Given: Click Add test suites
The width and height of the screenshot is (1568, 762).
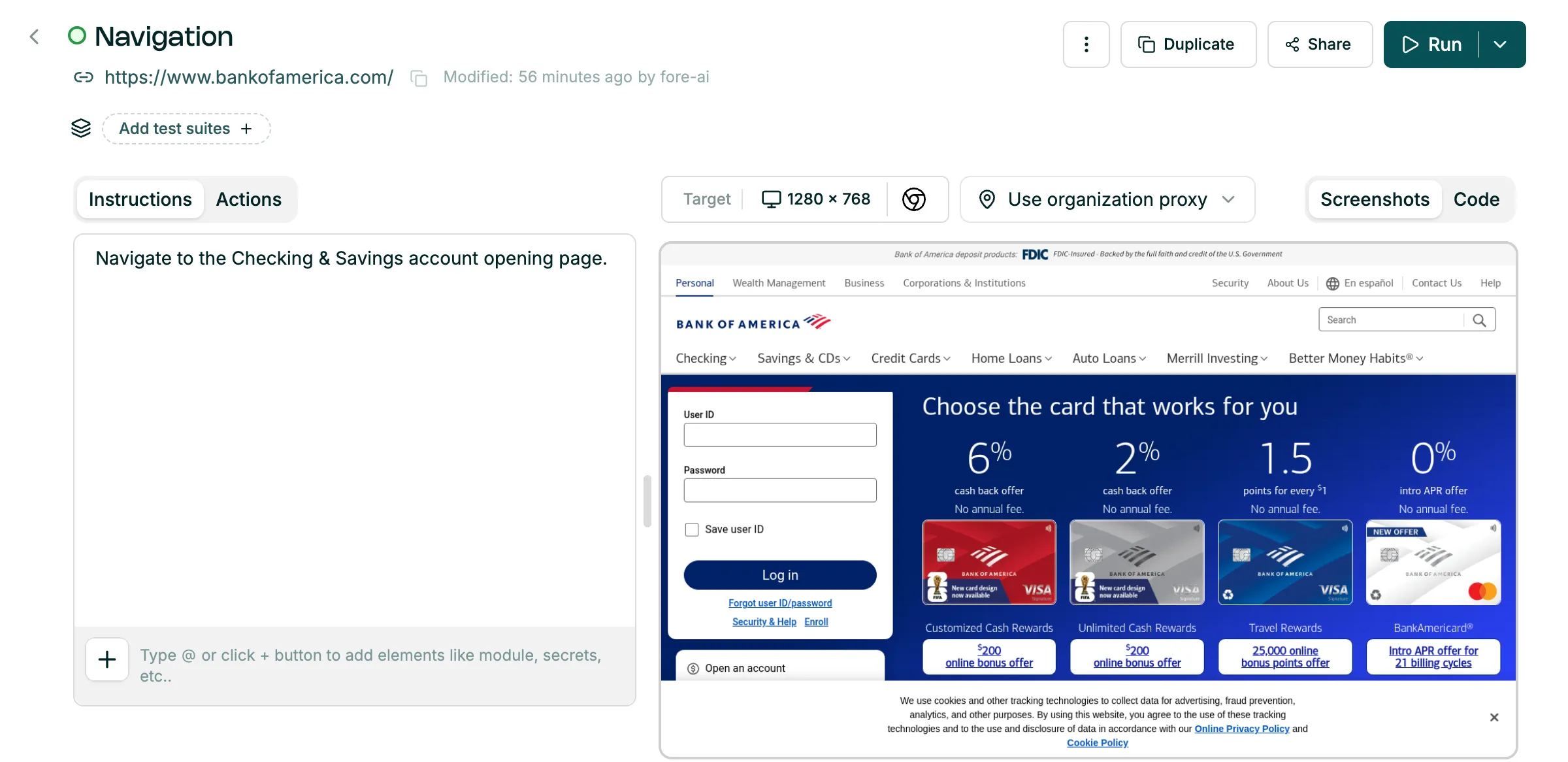Looking at the screenshot, I should click(x=186, y=129).
